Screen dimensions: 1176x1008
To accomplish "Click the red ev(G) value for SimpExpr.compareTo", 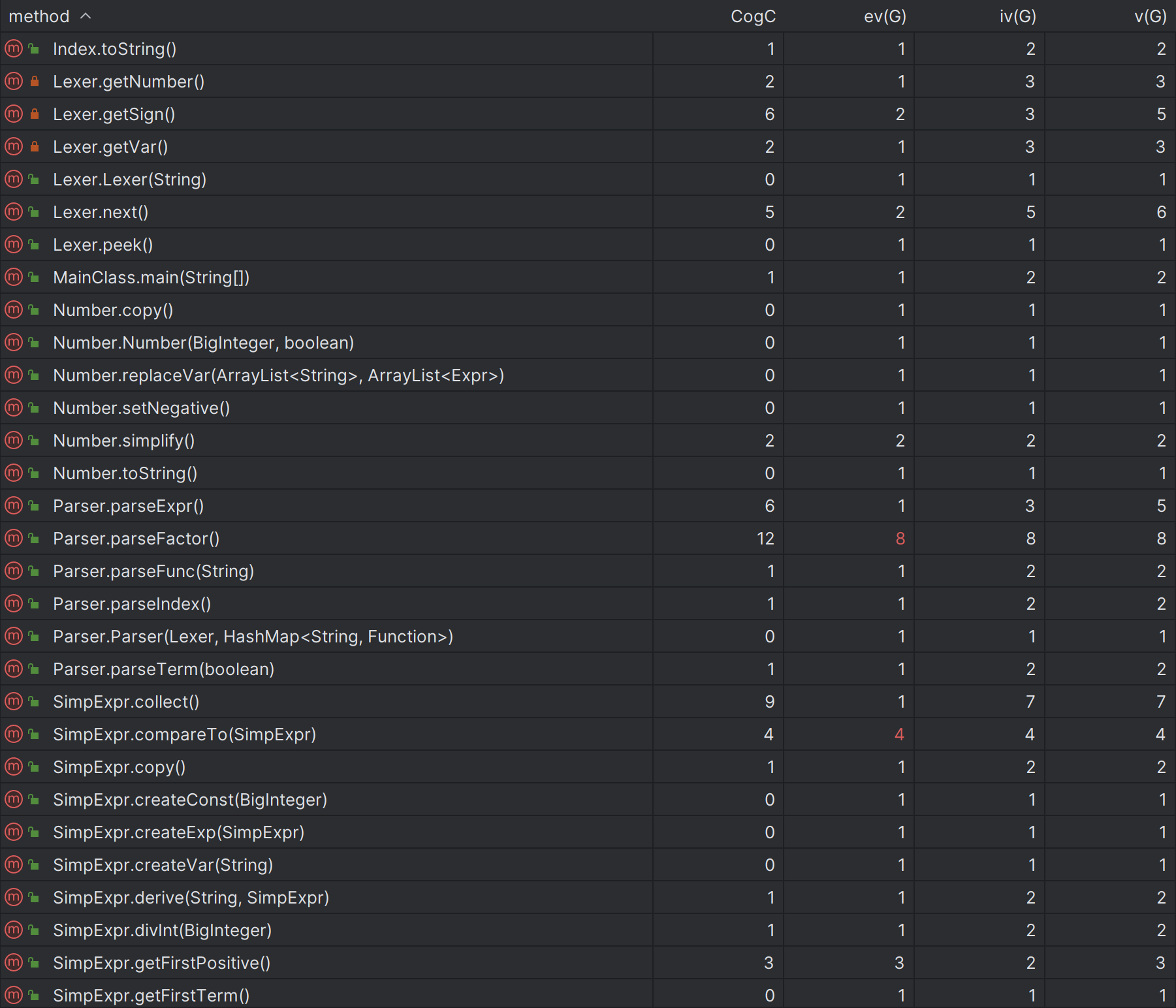I will (x=899, y=734).
